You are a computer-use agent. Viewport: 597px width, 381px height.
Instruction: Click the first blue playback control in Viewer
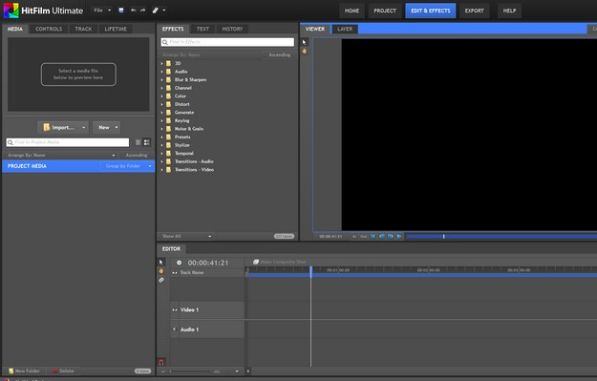pyautogui.click(x=373, y=236)
